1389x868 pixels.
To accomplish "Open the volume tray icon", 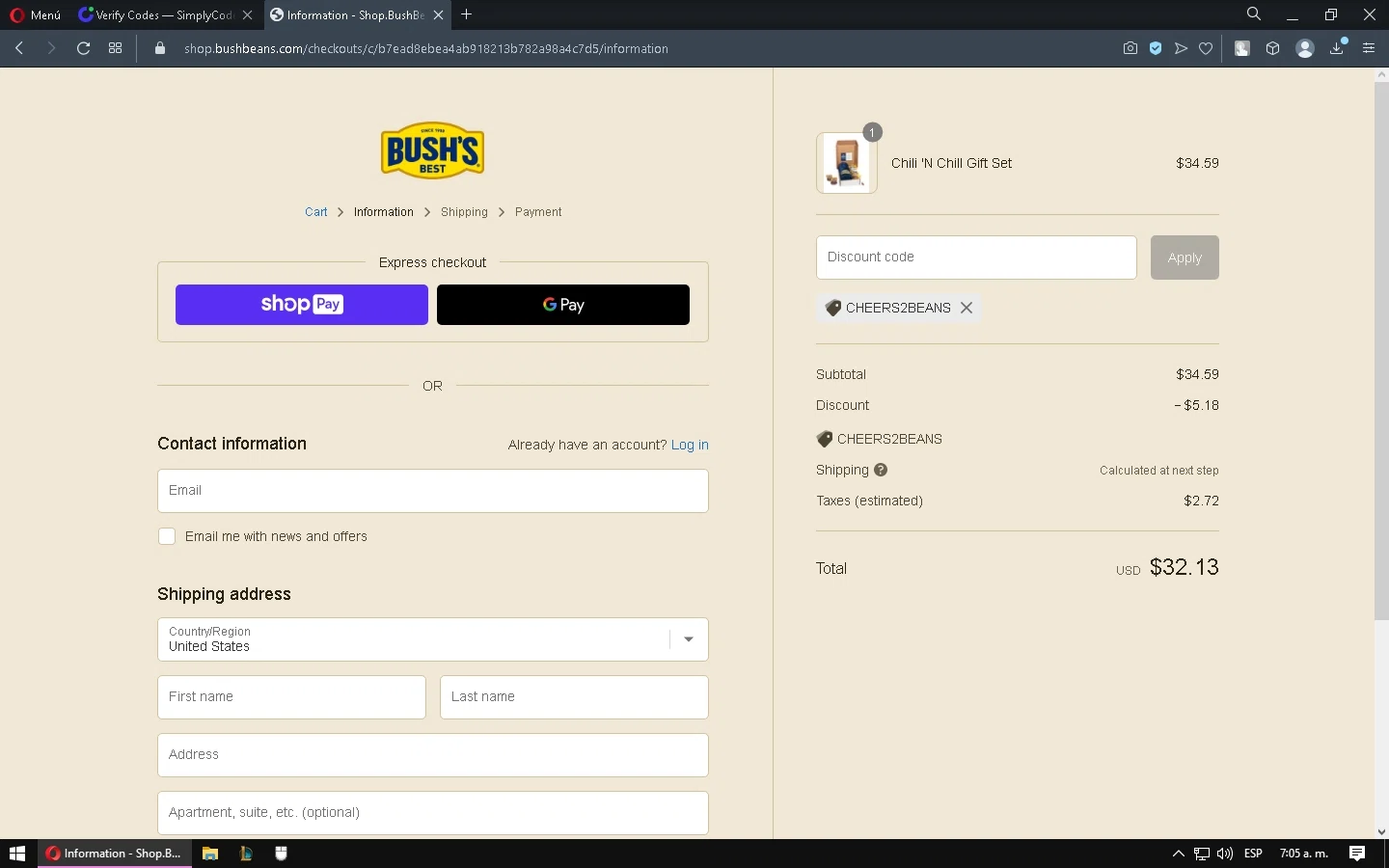I will coord(1225,854).
